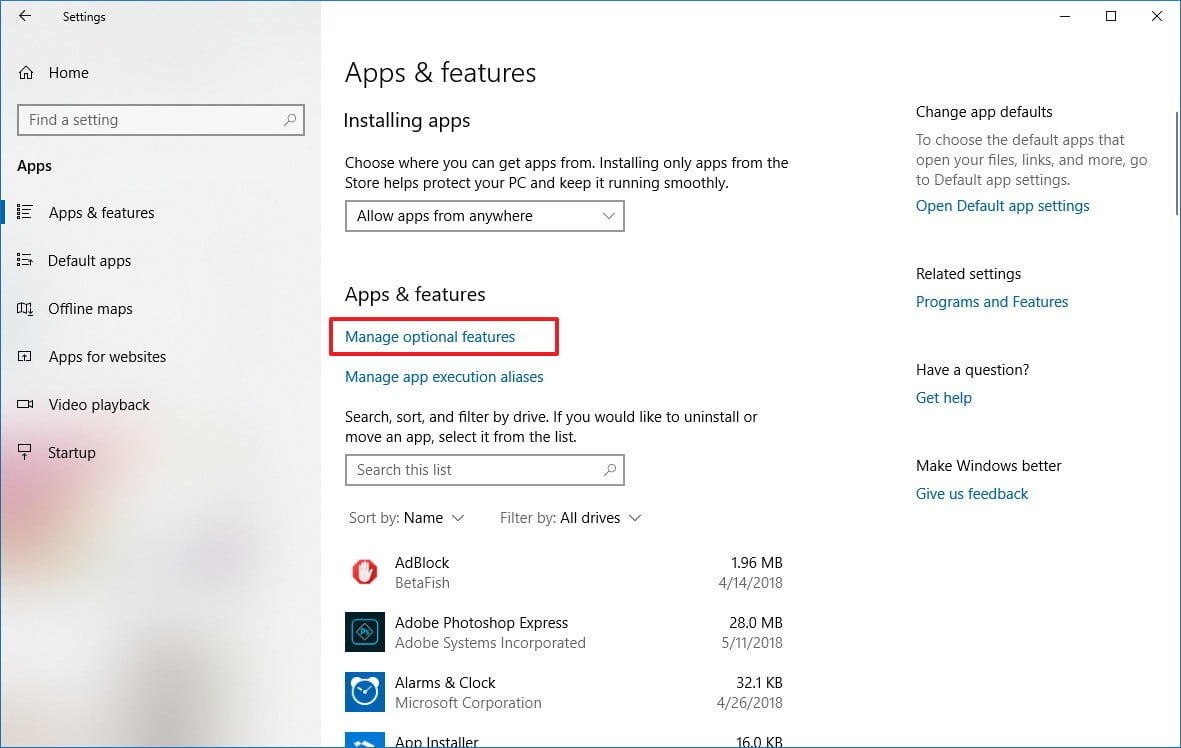Click the Search this list field
Screen dimensions: 1181x748
484,470
